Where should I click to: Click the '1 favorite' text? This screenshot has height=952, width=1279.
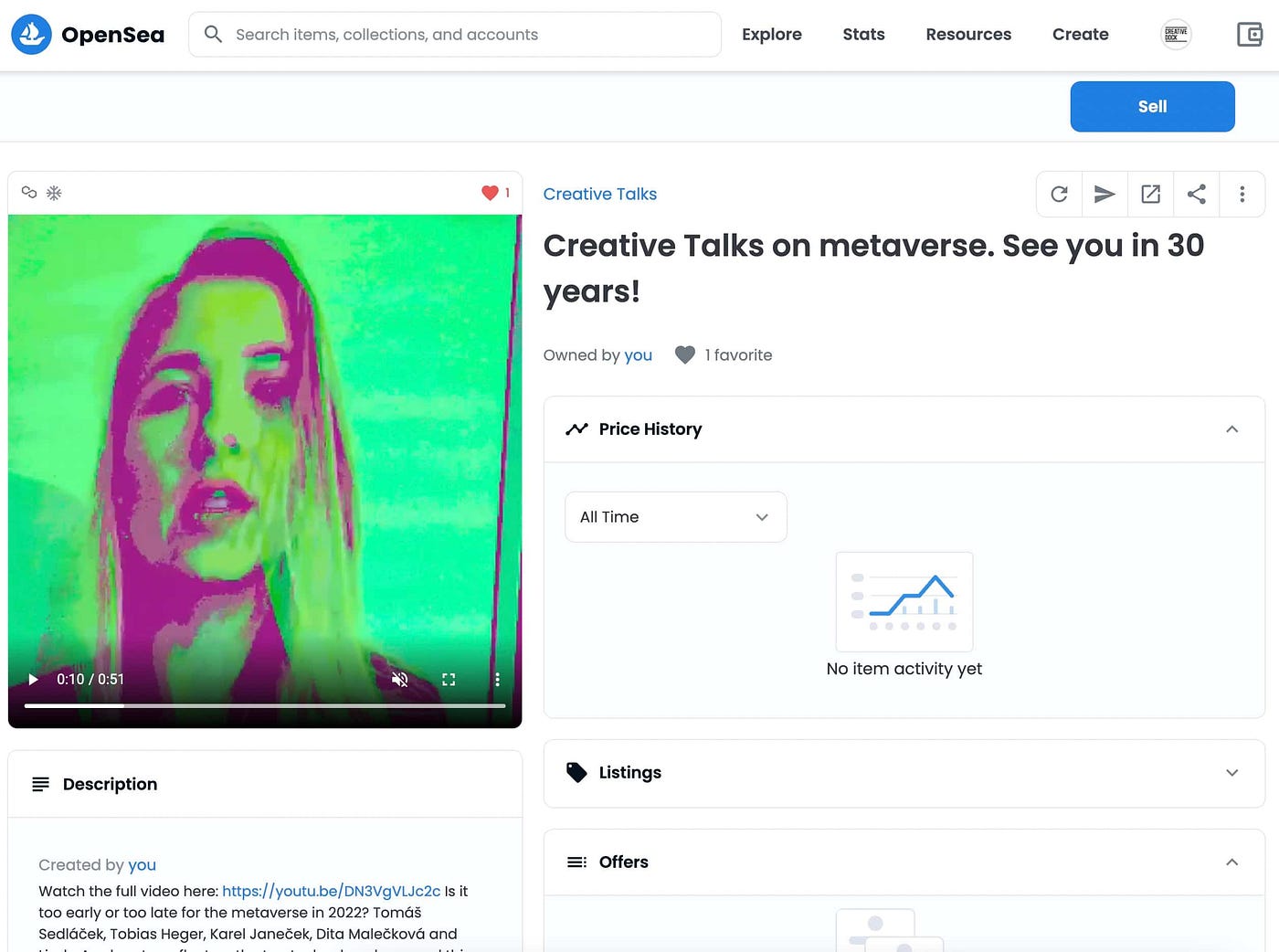[738, 354]
